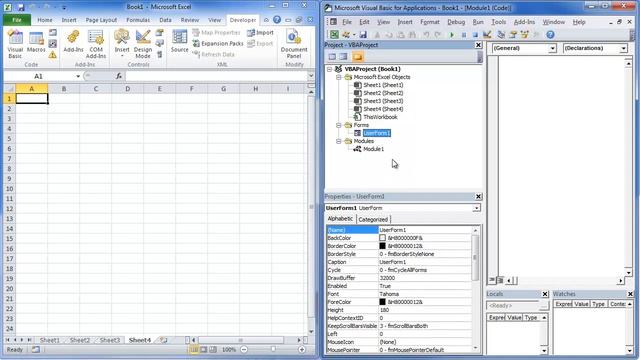This screenshot has width=640, height=360.
Task: Click the Insert UserForm icon in VBA toolbar
Action: tap(346, 35)
